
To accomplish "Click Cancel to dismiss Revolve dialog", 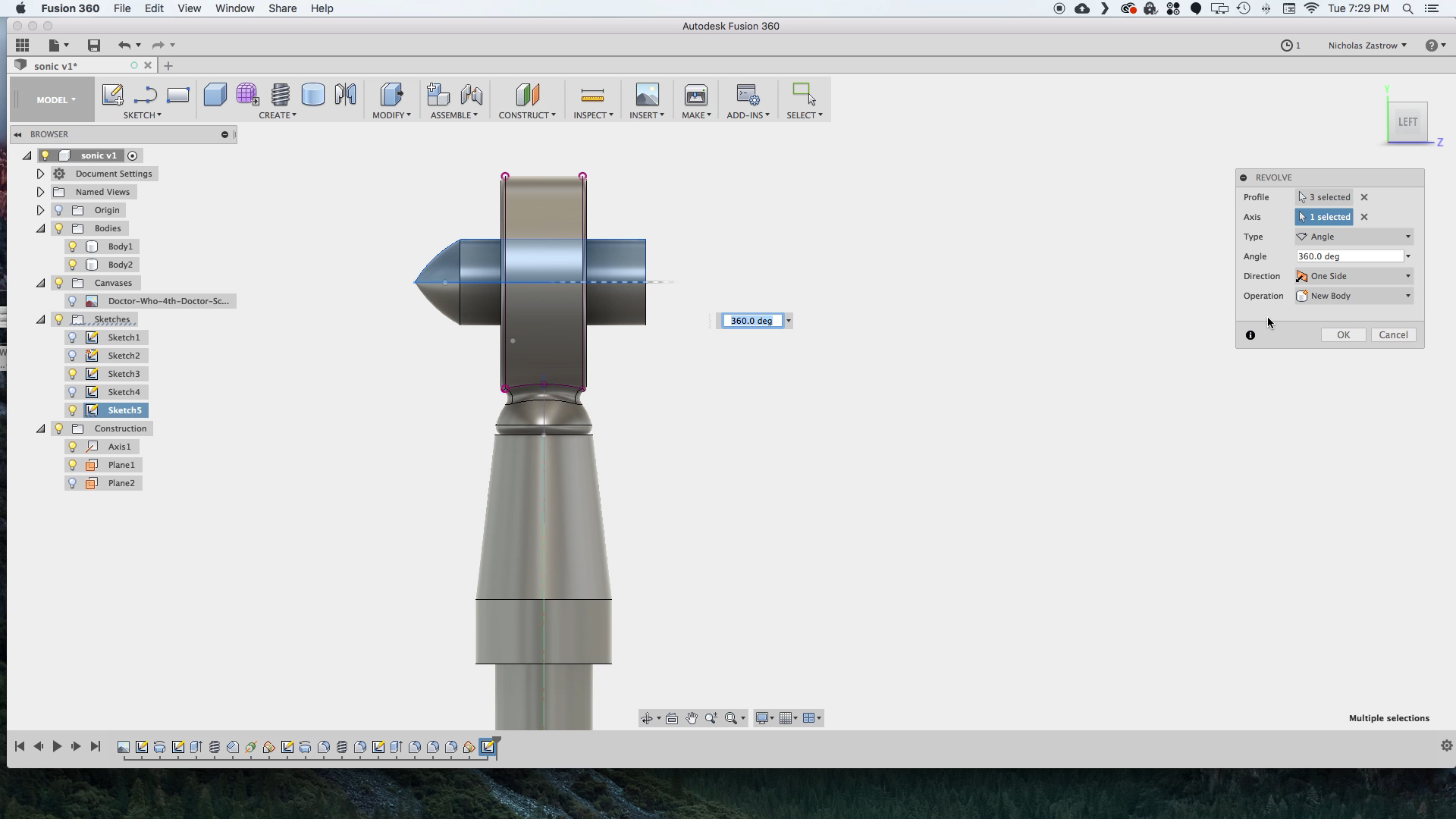I will (x=1393, y=334).
